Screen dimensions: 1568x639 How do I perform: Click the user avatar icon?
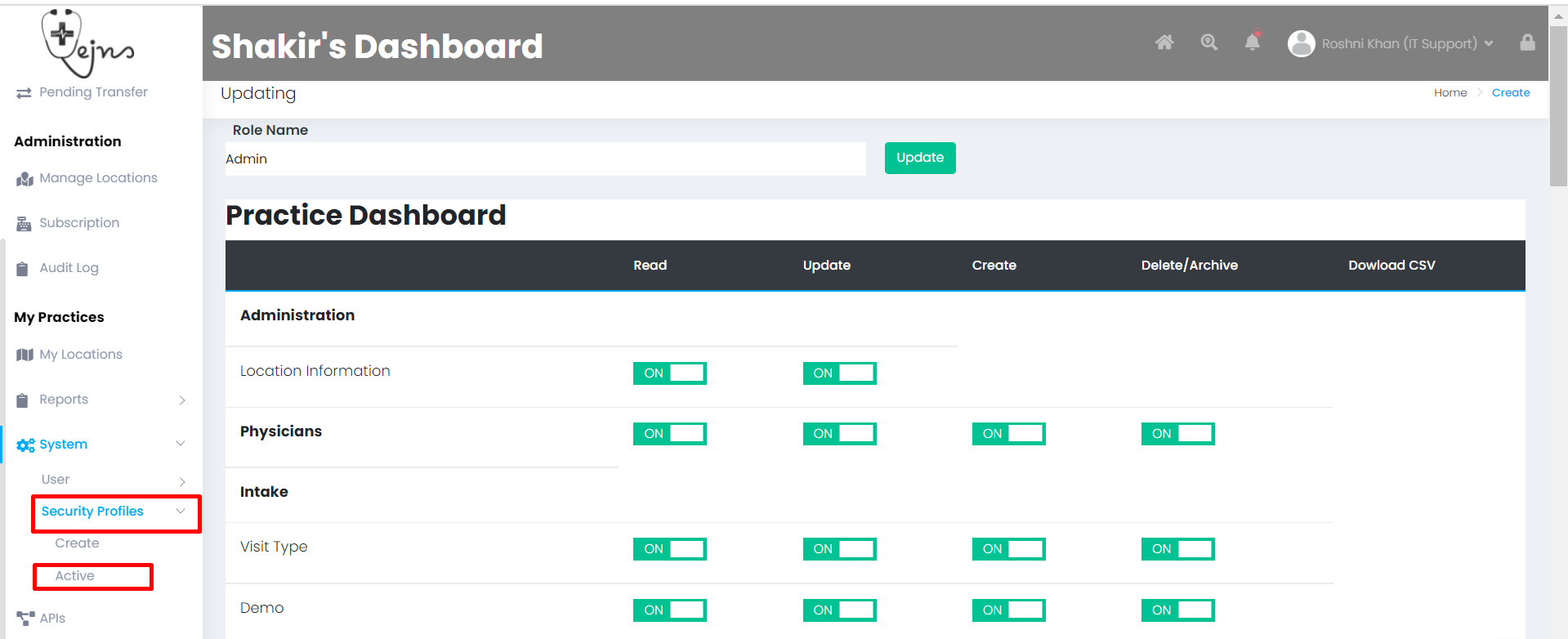pos(1301,43)
